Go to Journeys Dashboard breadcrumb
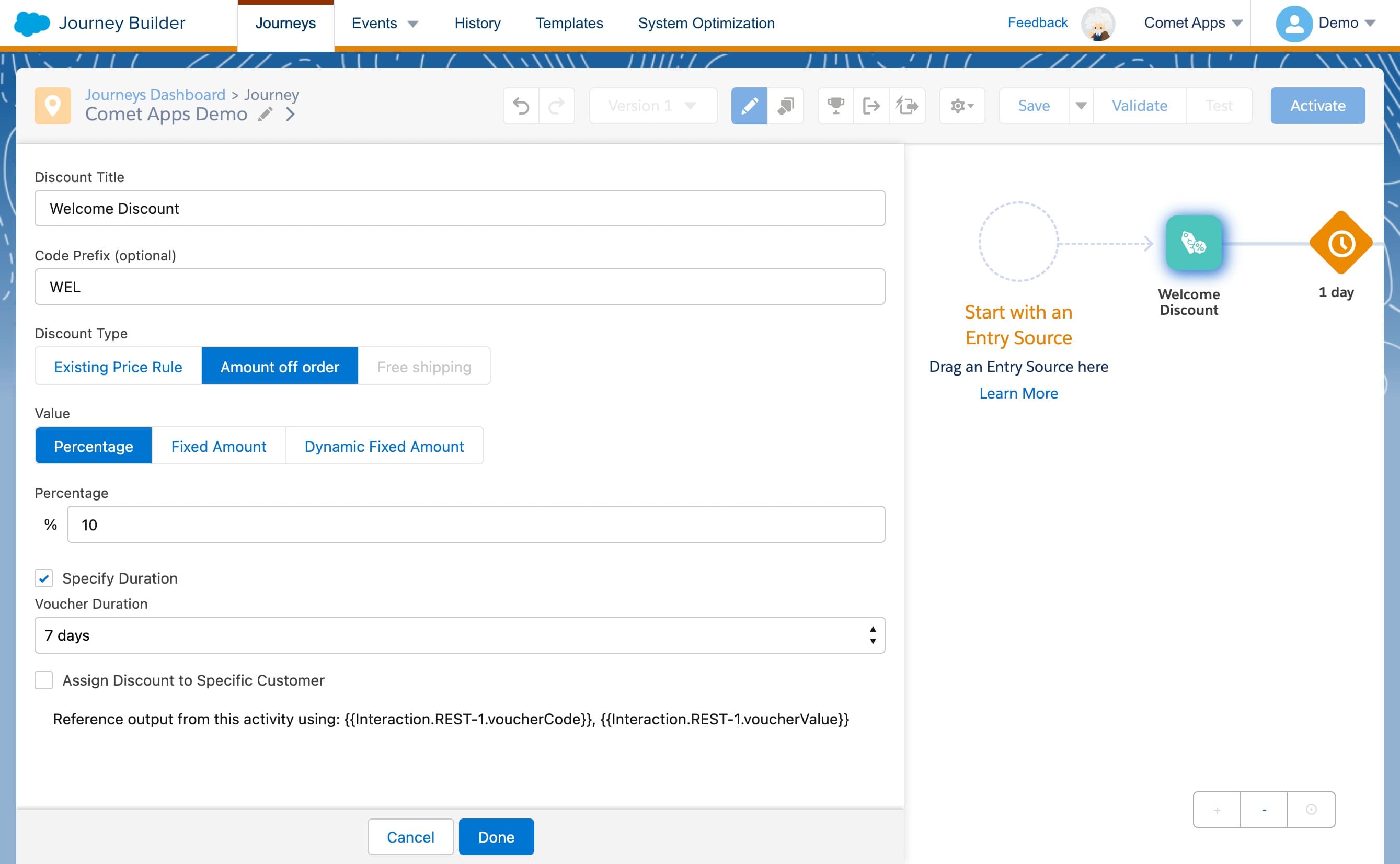The image size is (1400, 864). [x=155, y=95]
